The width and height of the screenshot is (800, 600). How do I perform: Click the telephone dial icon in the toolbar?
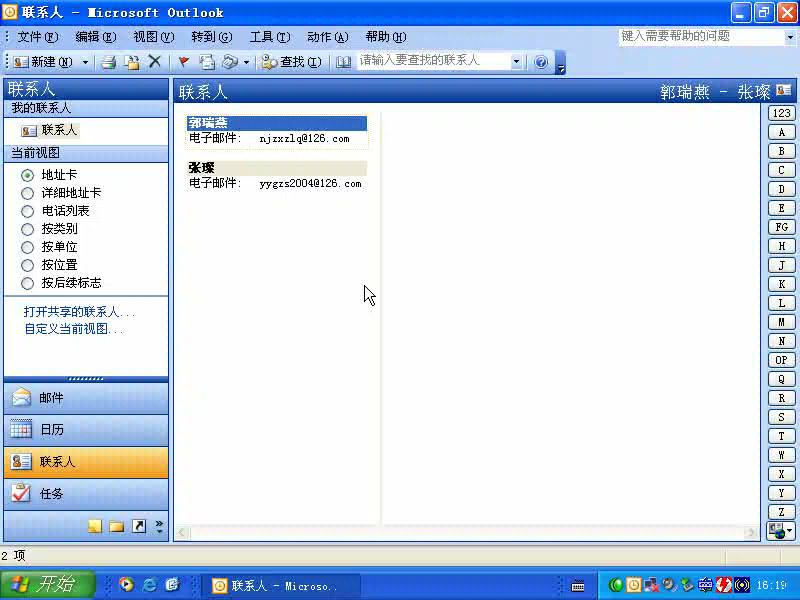coord(230,62)
